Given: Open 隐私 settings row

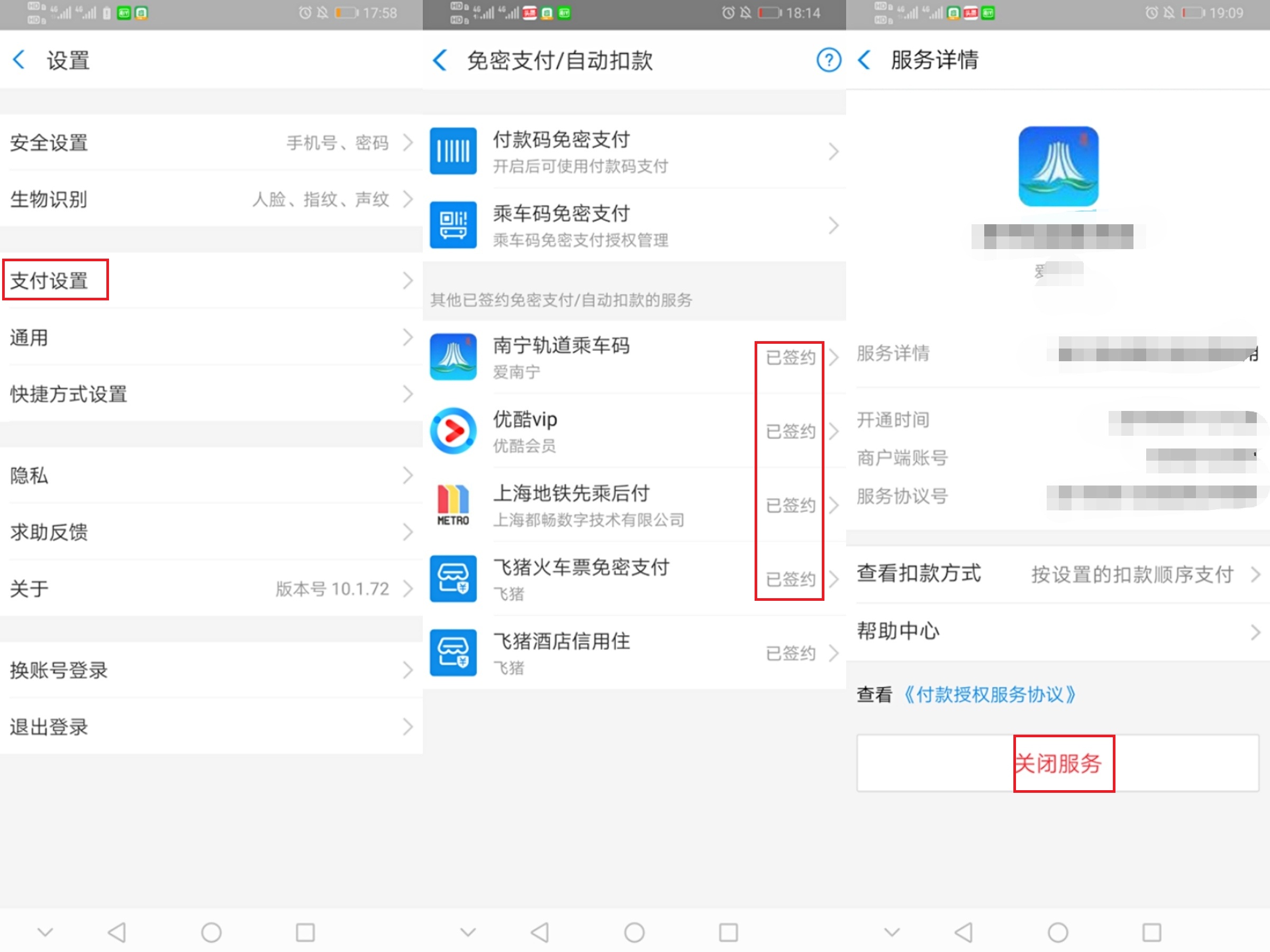Looking at the screenshot, I should point(211,475).
